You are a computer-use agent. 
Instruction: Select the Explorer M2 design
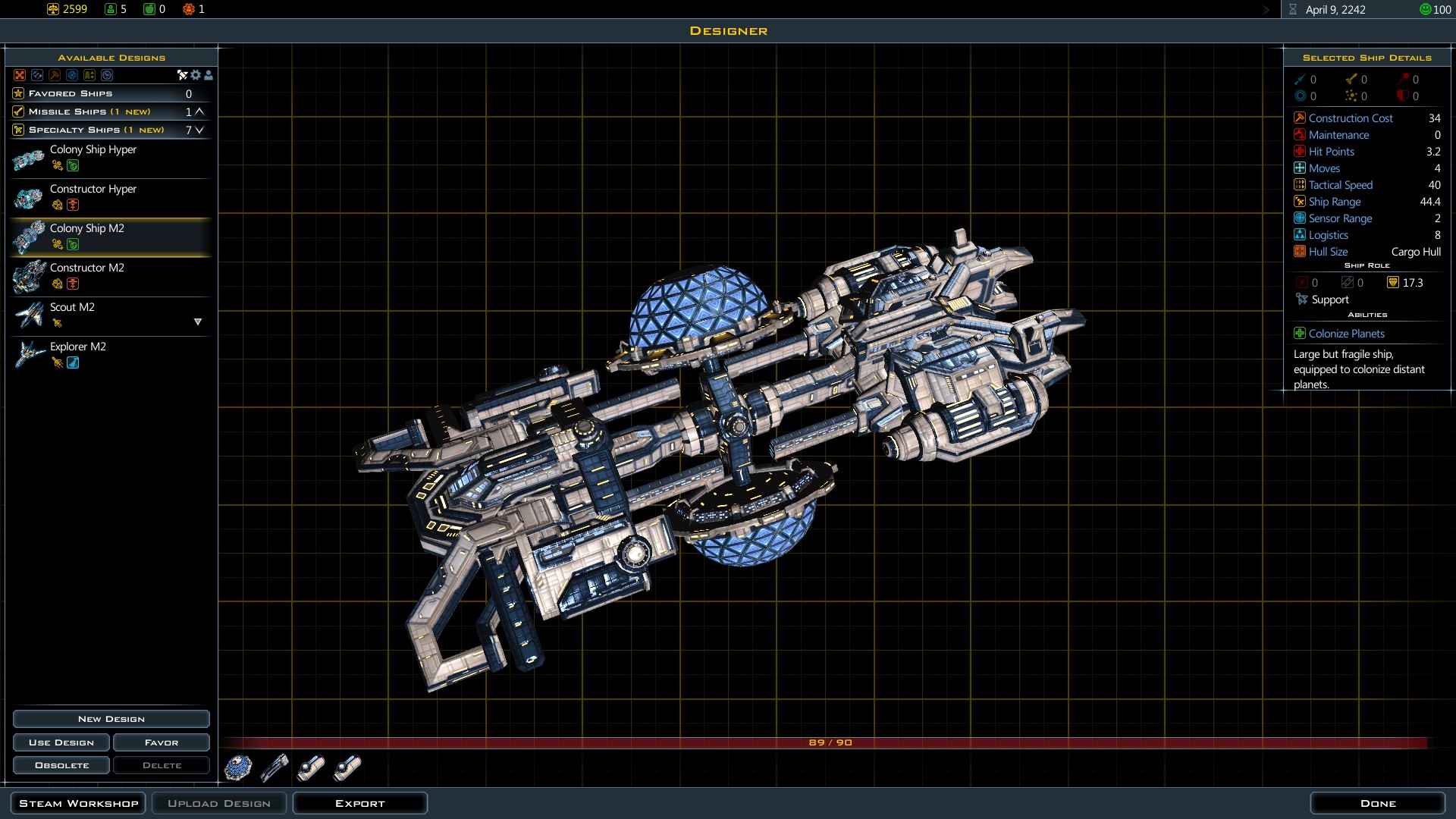tap(78, 347)
